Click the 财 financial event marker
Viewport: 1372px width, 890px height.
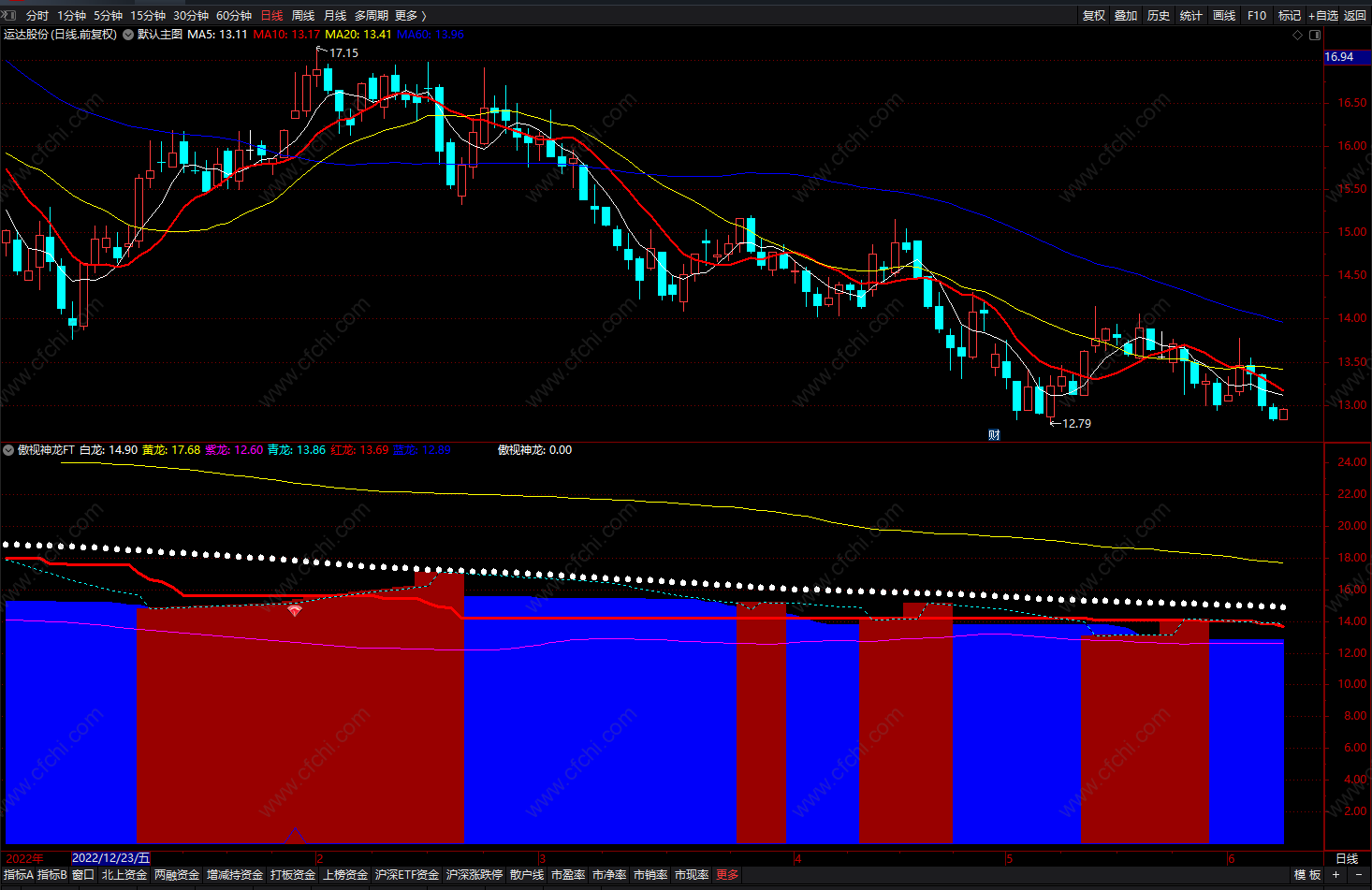pos(994,435)
